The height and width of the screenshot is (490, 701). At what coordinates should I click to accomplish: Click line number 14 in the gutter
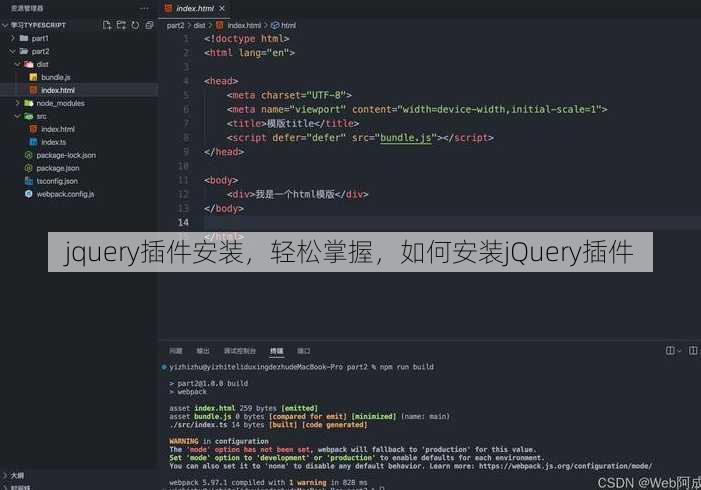pyautogui.click(x=183, y=222)
